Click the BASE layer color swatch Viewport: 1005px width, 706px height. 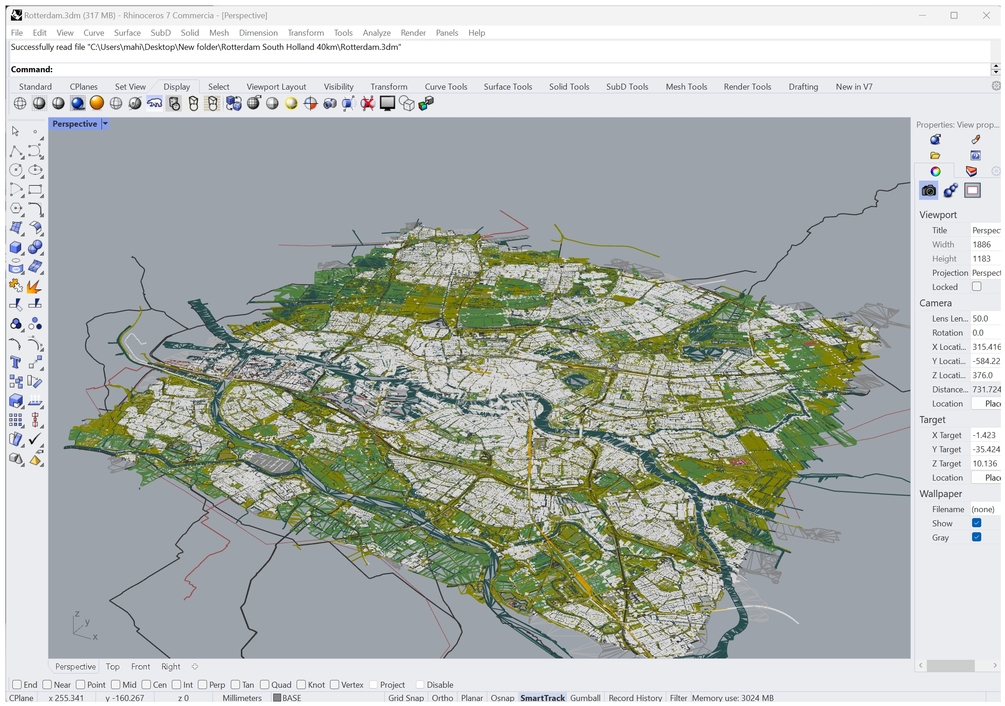pyautogui.click(x=277, y=698)
